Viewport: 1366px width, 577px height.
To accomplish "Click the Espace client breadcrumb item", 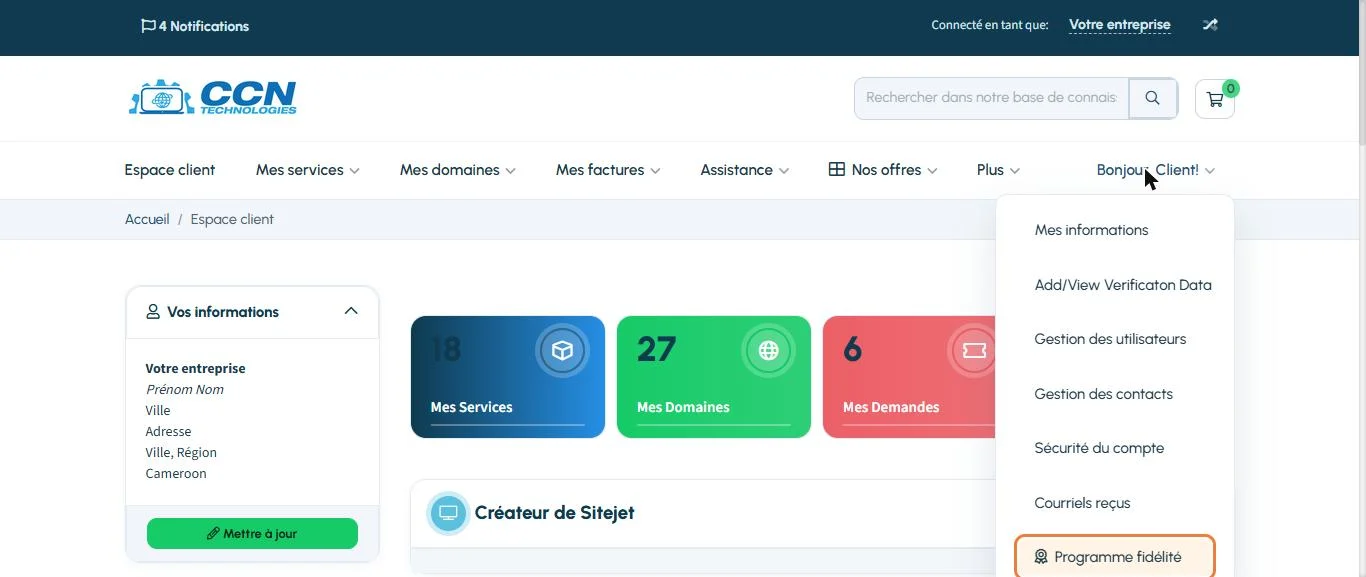I will (232, 219).
